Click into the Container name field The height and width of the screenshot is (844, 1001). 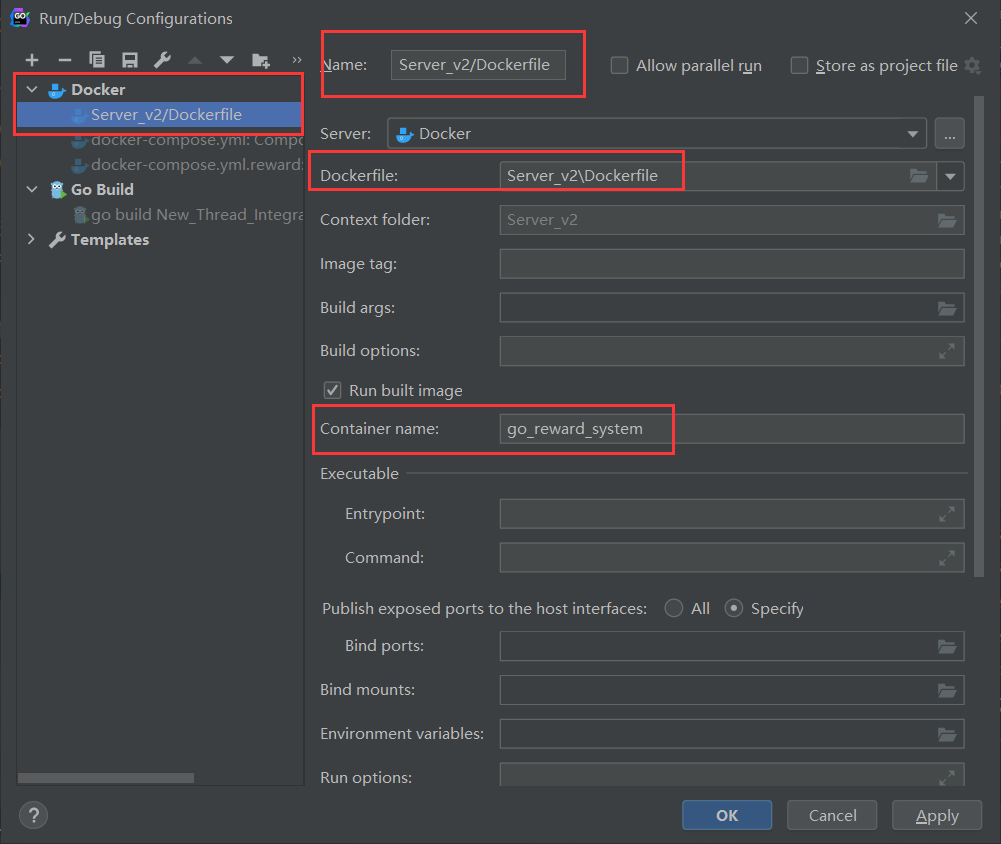point(732,429)
